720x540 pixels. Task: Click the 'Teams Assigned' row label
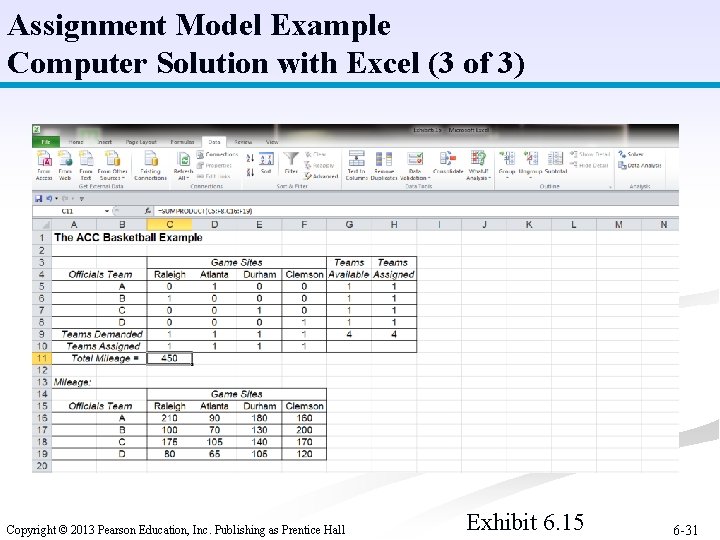103,346
